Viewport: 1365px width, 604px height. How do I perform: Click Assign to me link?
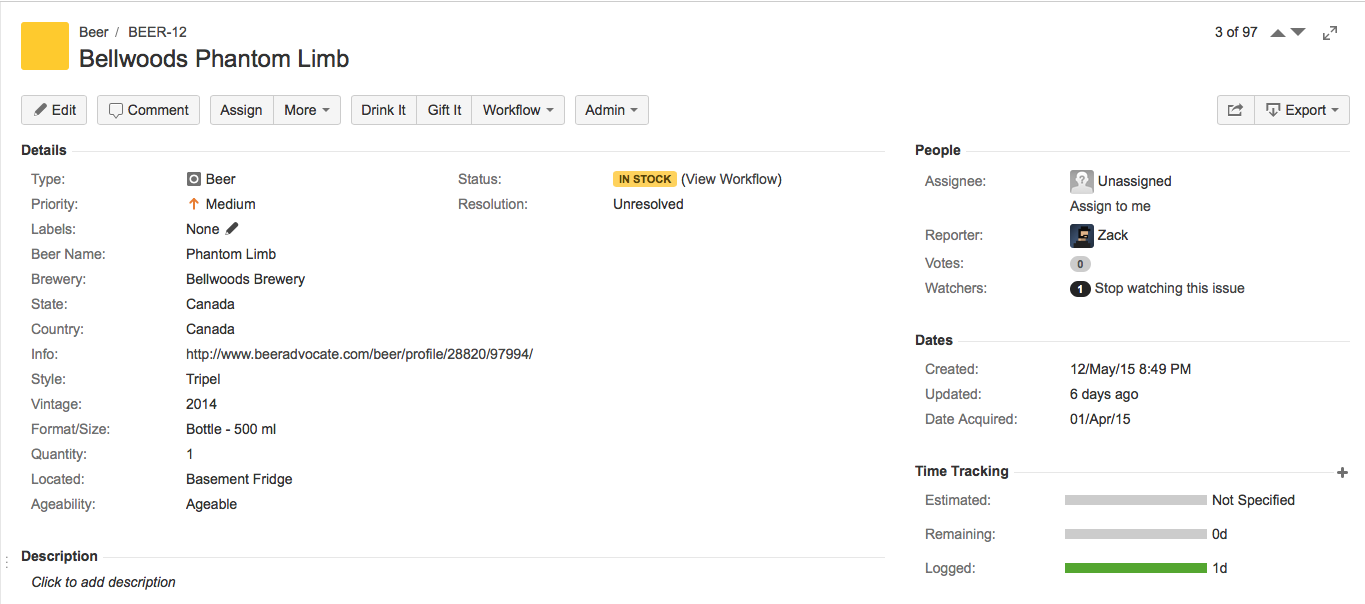1110,206
